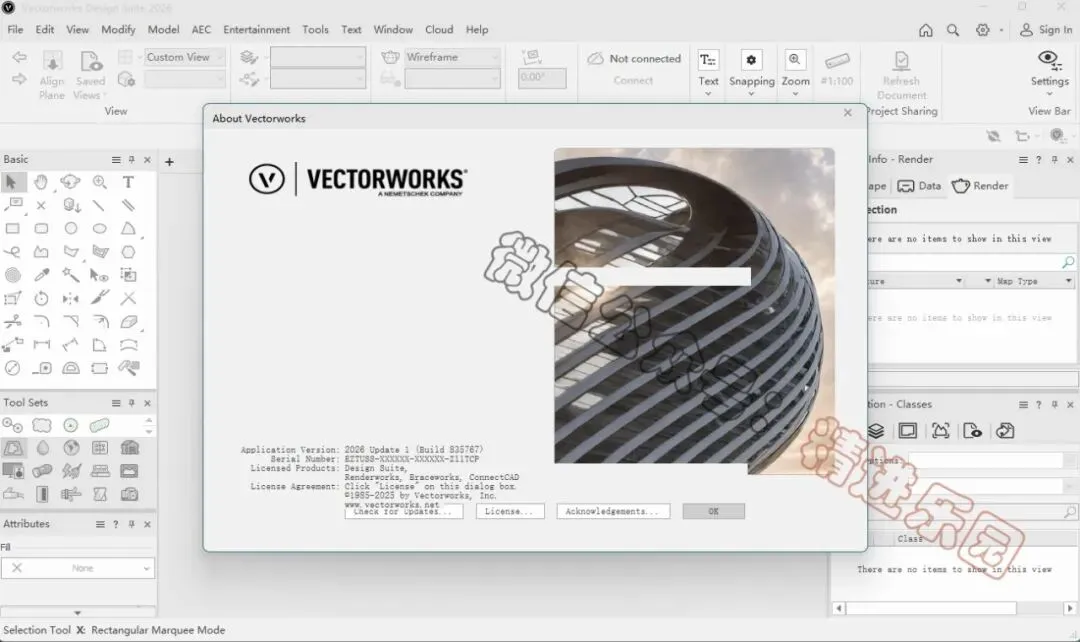Click the OK button in About dialog

point(714,511)
